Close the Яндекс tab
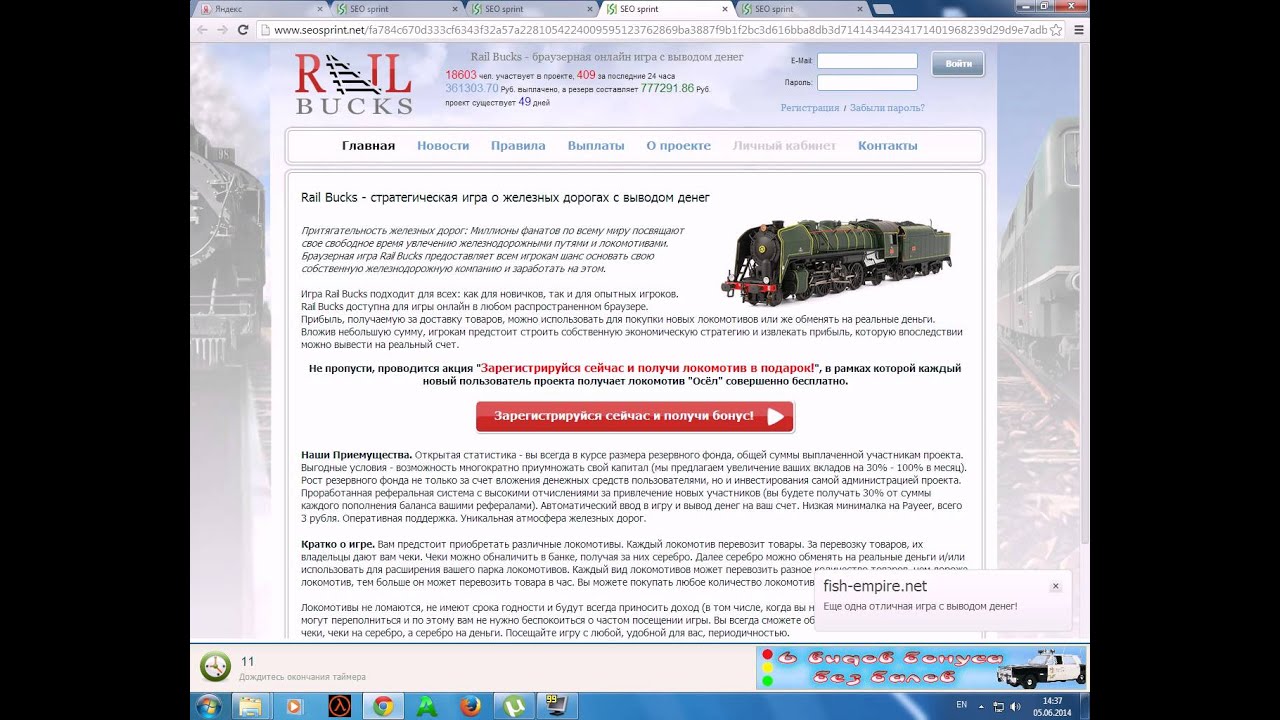Viewport: 1280px width, 720px height. coord(320,9)
